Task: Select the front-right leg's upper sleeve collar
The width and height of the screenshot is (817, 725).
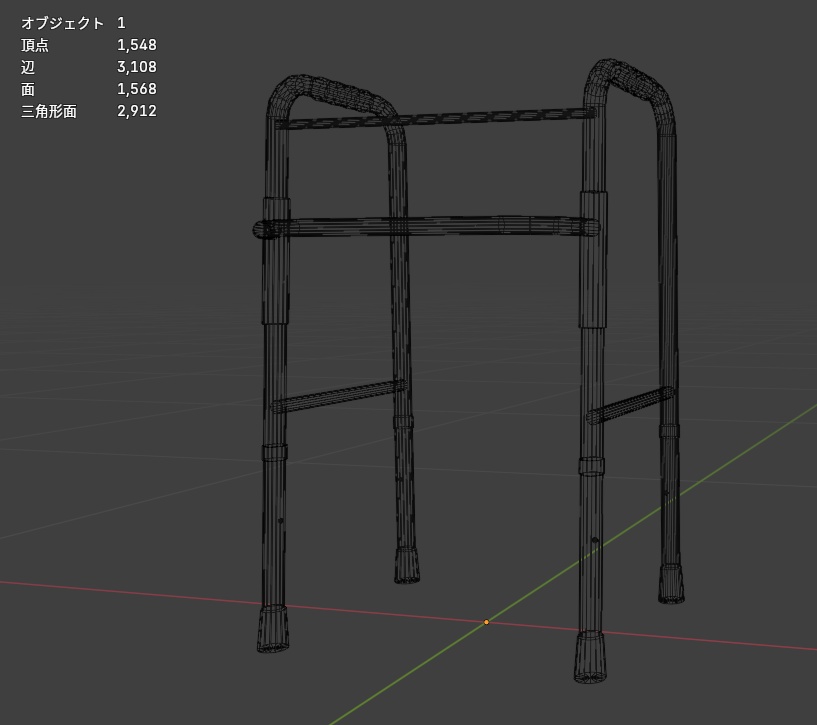Action: point(593,260)
